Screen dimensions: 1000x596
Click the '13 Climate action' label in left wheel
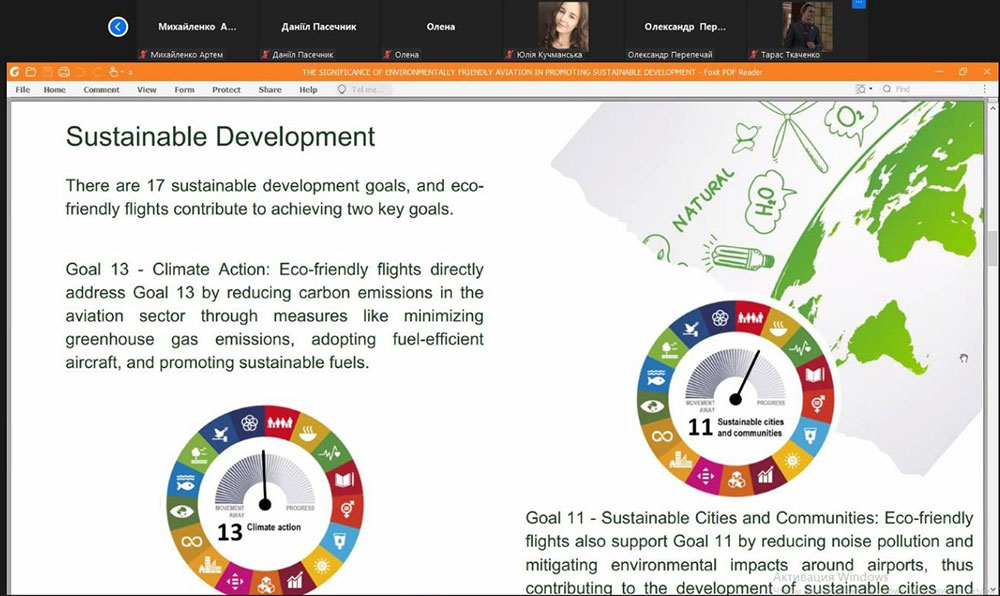click(258, 530)
